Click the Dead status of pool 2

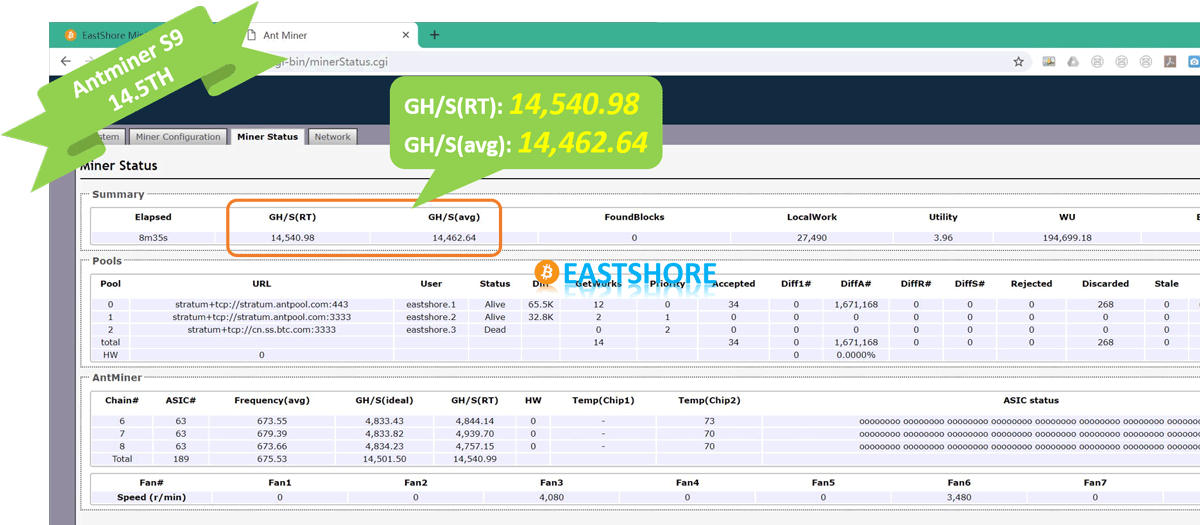(495, 330)
